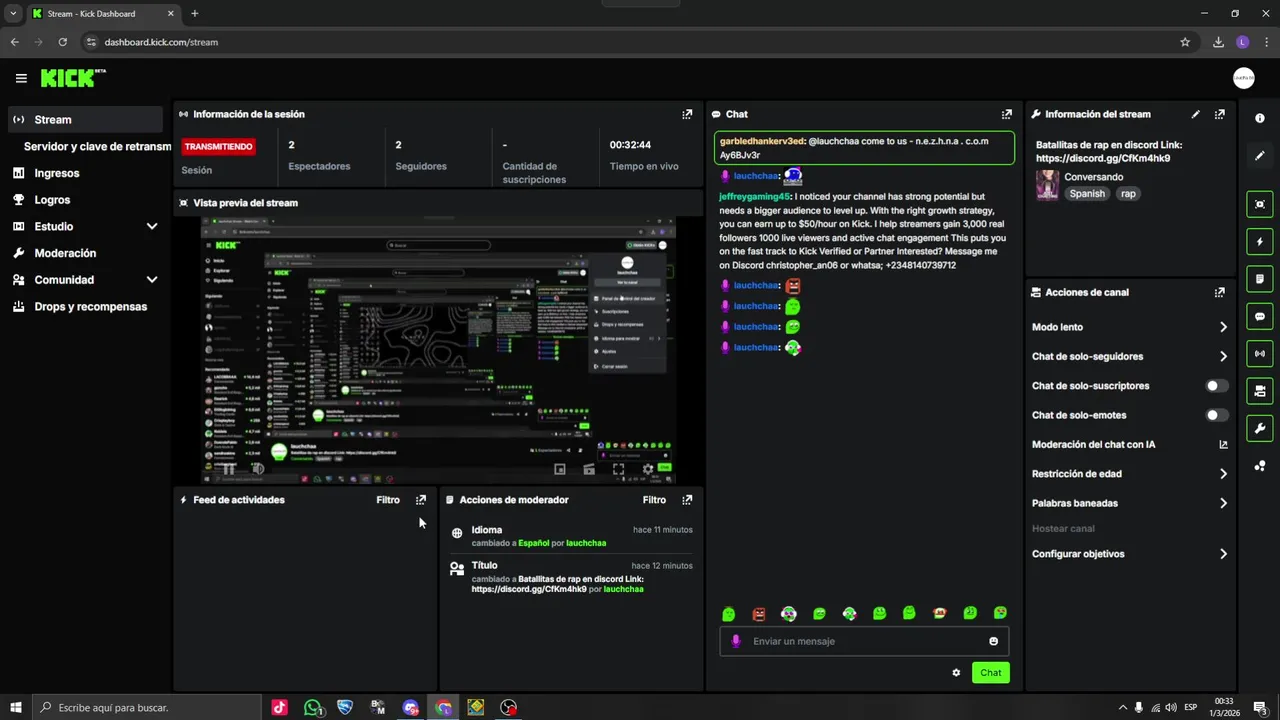The image size is (1280, 720).
Task: Click the stream preview video
Action: (438, 350)
